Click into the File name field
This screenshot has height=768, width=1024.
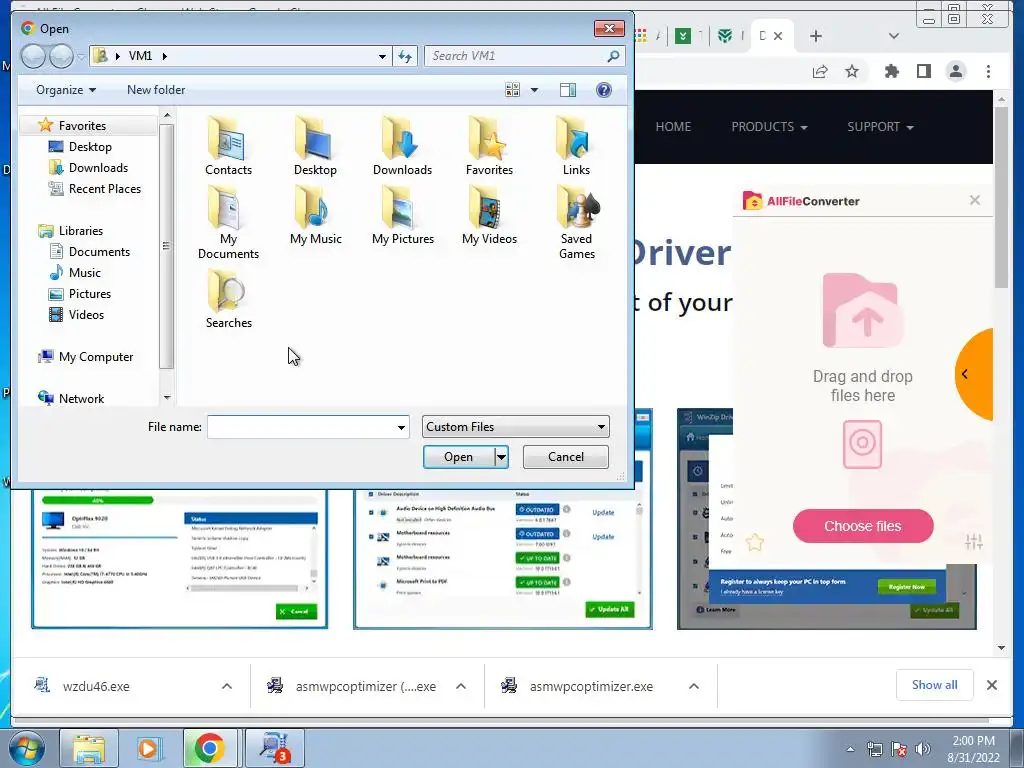coord(301,427)
